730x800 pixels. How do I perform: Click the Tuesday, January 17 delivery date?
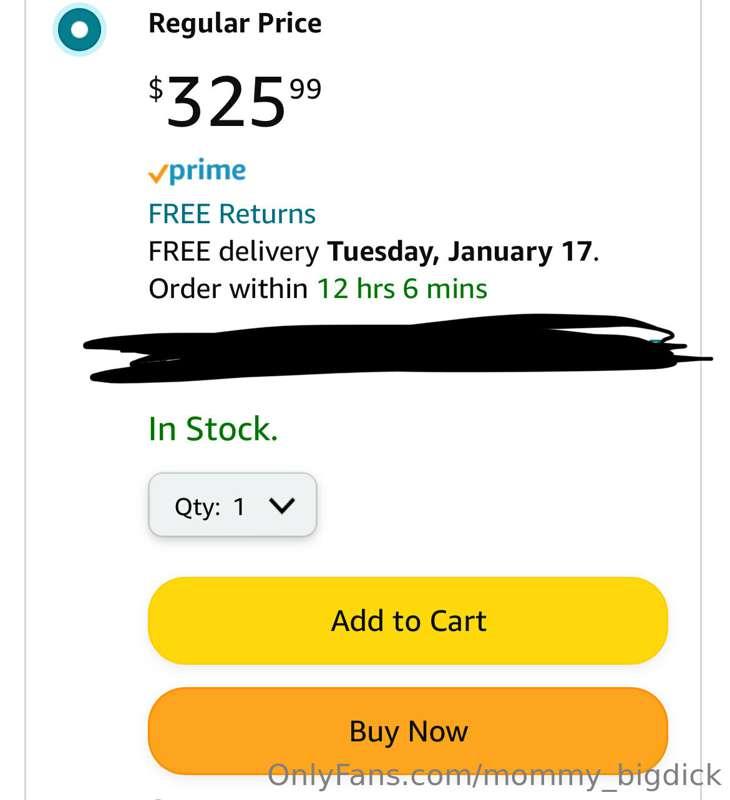pos(459,251)
